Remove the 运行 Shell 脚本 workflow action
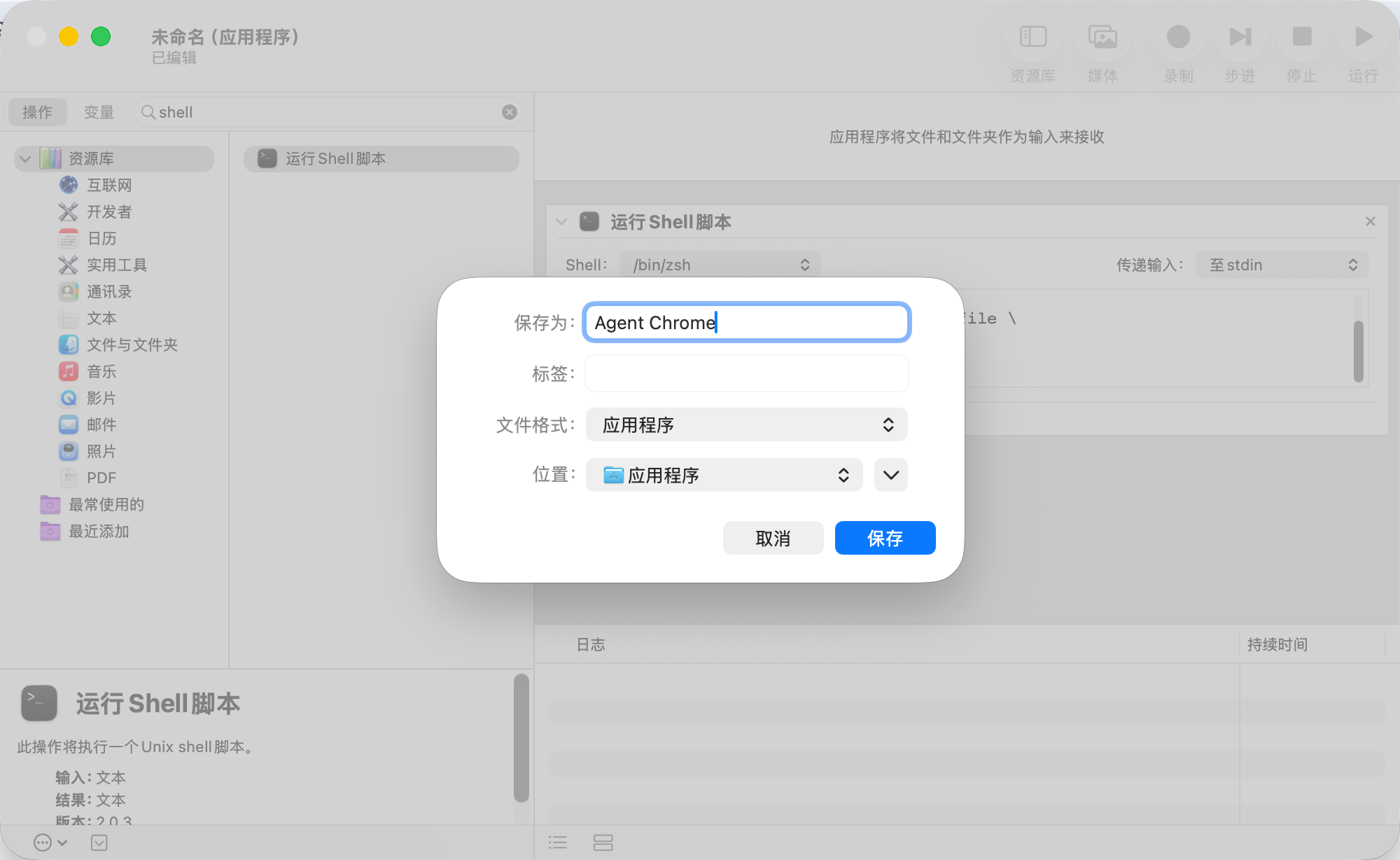 (x=1371, y=221)
